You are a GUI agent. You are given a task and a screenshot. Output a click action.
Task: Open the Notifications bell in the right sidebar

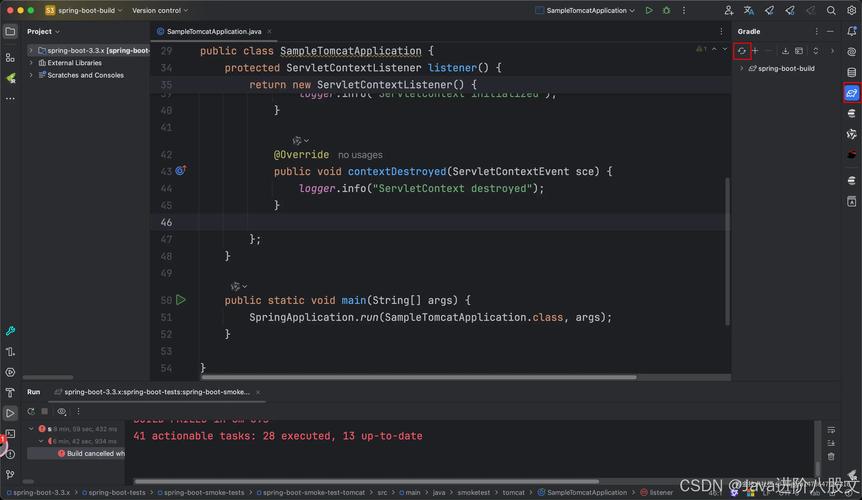click(x=851, y=31)
